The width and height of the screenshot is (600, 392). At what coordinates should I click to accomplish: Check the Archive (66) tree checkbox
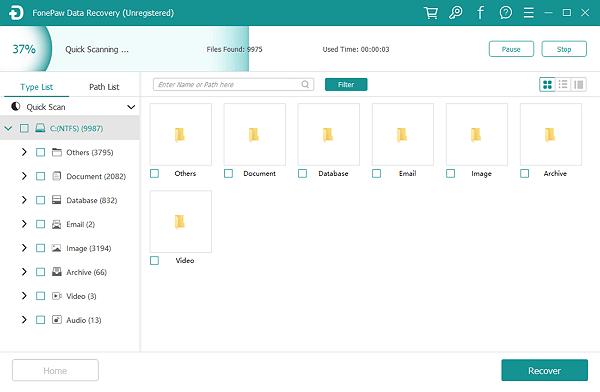click(x=40, y=272)
